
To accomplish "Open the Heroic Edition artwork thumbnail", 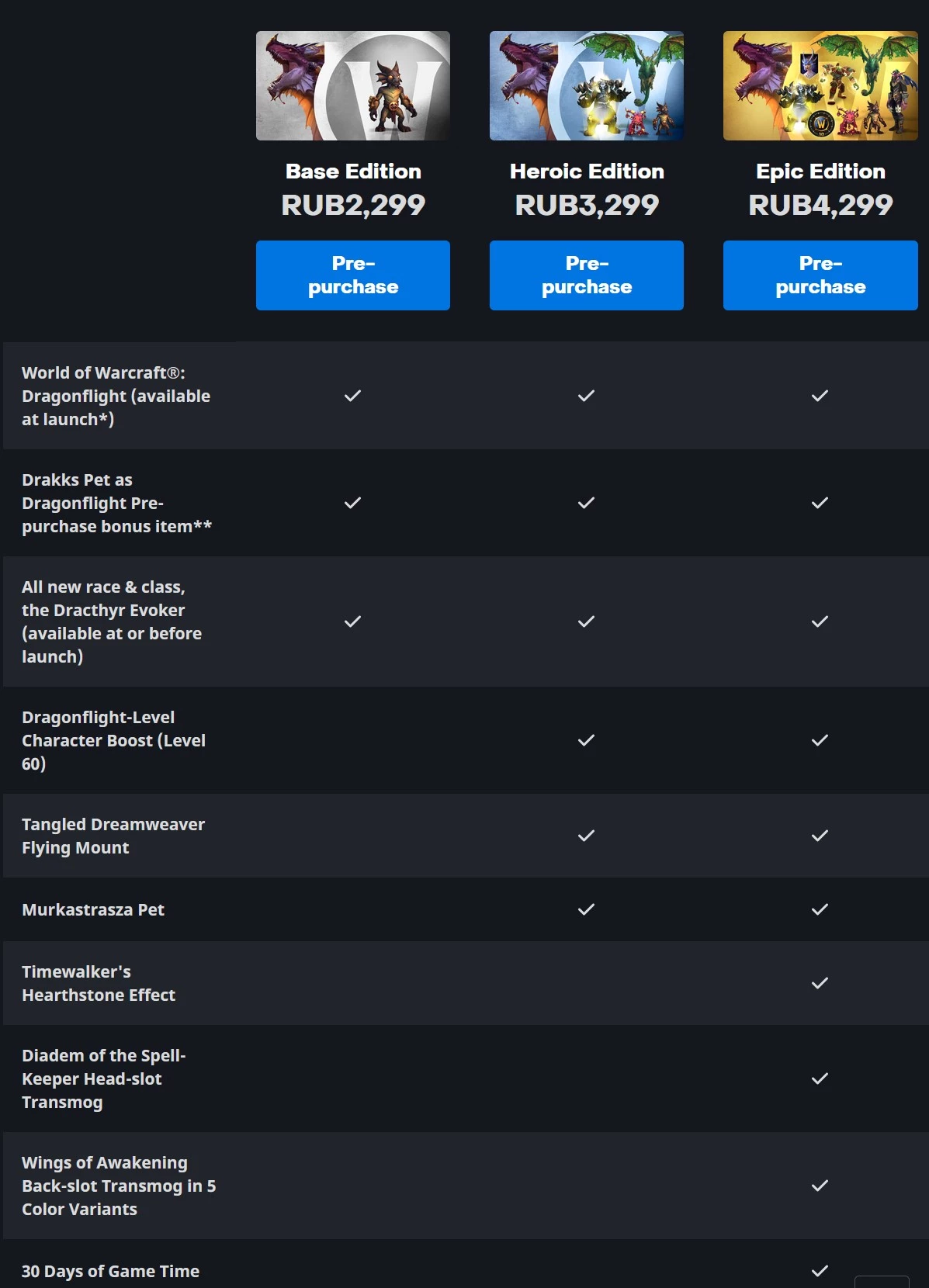I will point(587,85).
